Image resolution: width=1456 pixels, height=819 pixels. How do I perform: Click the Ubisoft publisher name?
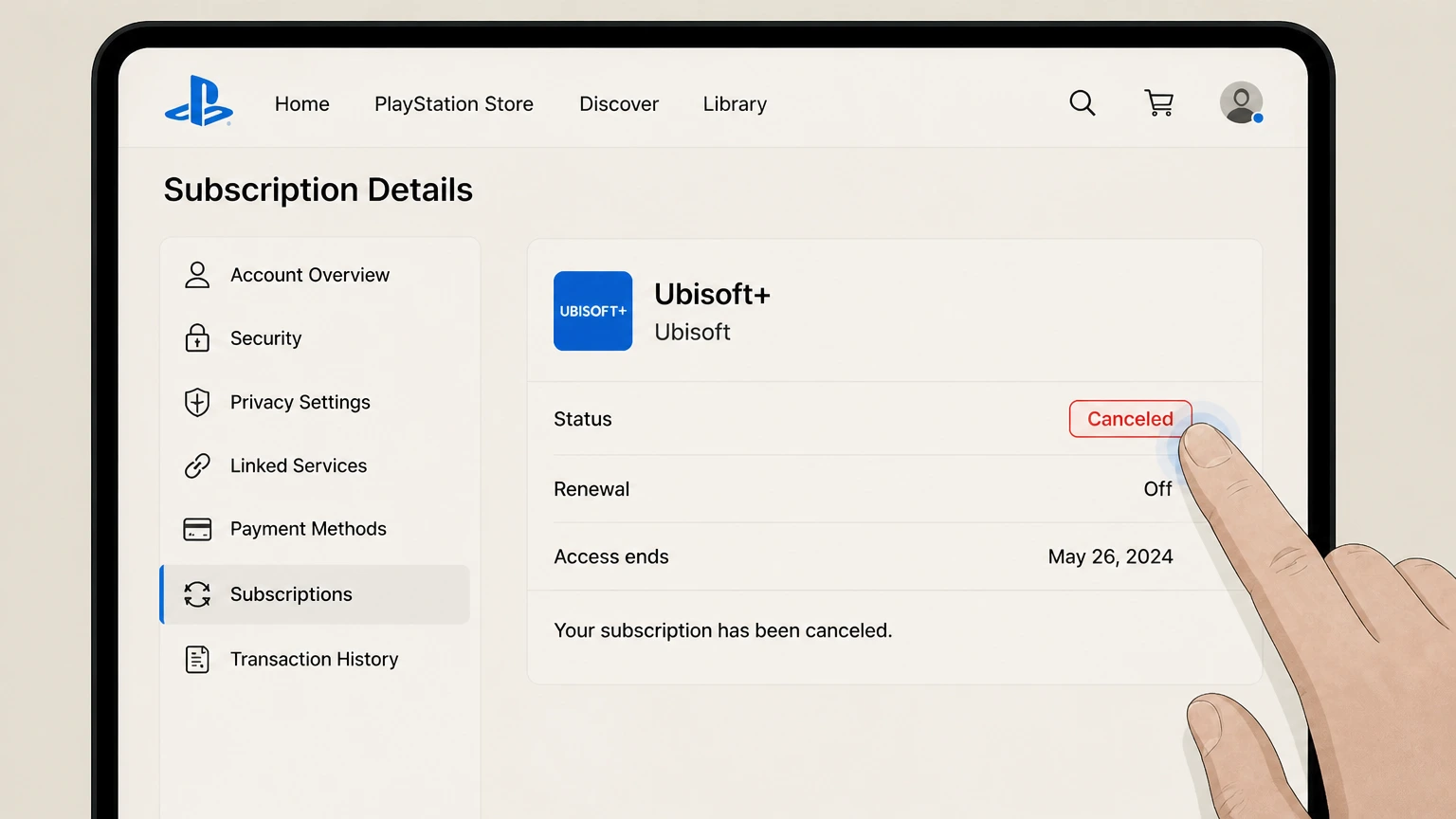(x=692, y=332)
